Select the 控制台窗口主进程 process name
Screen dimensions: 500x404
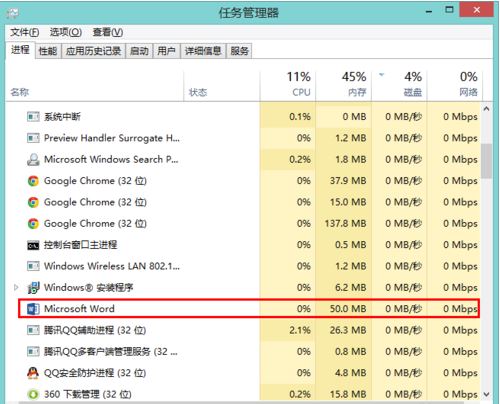[x=81, y=245]
